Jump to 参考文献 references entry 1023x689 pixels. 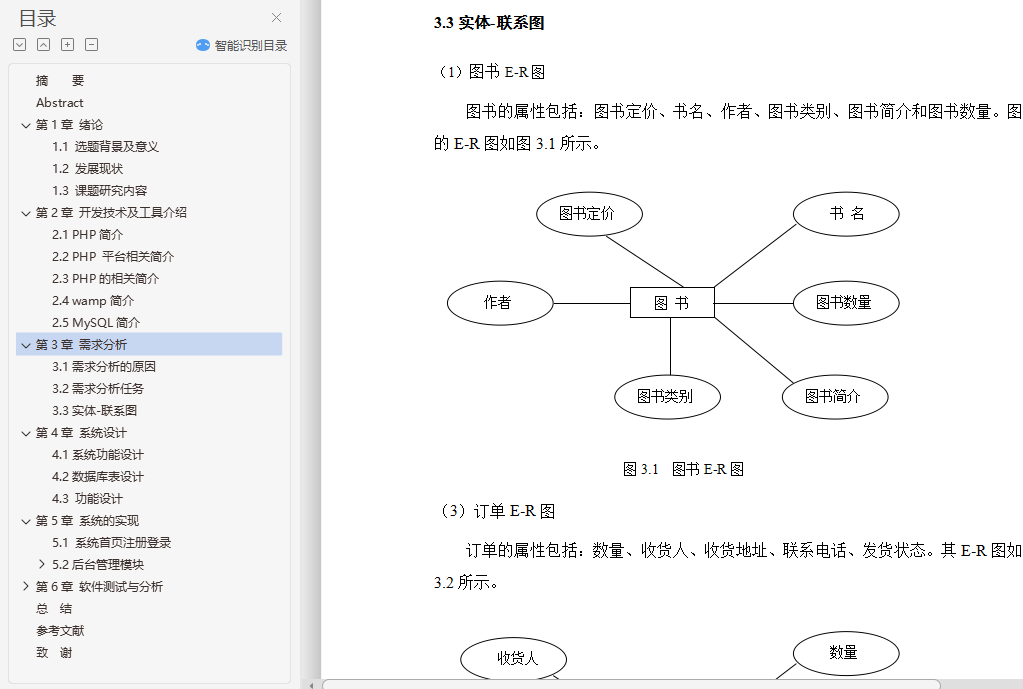(60, 631)
